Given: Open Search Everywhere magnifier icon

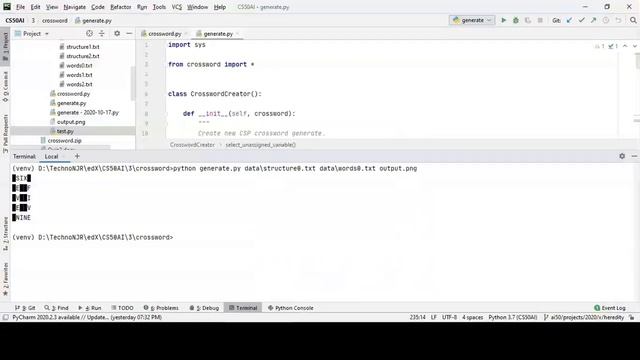Looking at the screenshot, I should tap(633, 20).
